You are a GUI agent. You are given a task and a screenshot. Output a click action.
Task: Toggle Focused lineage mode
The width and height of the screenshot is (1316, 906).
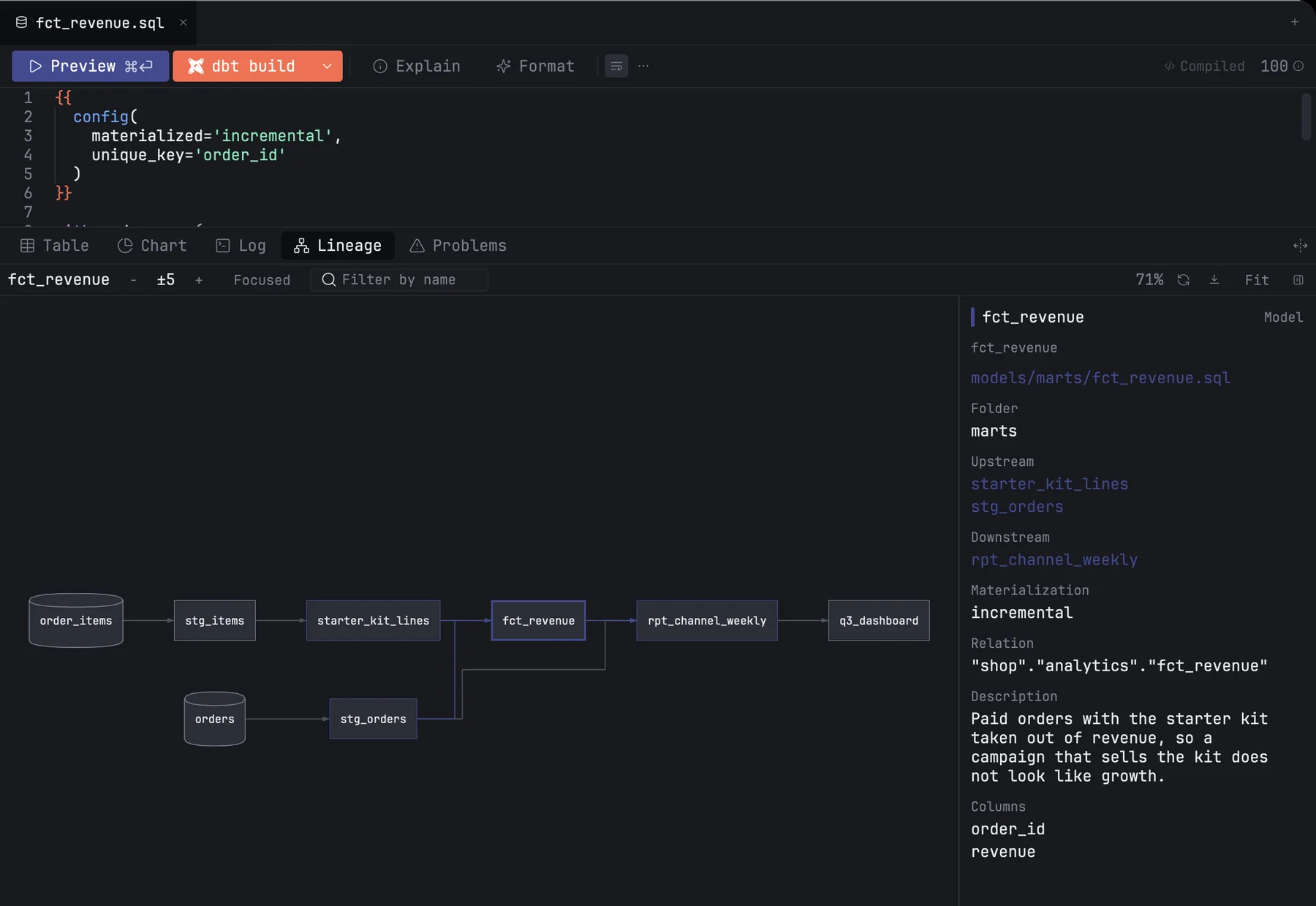262,280
